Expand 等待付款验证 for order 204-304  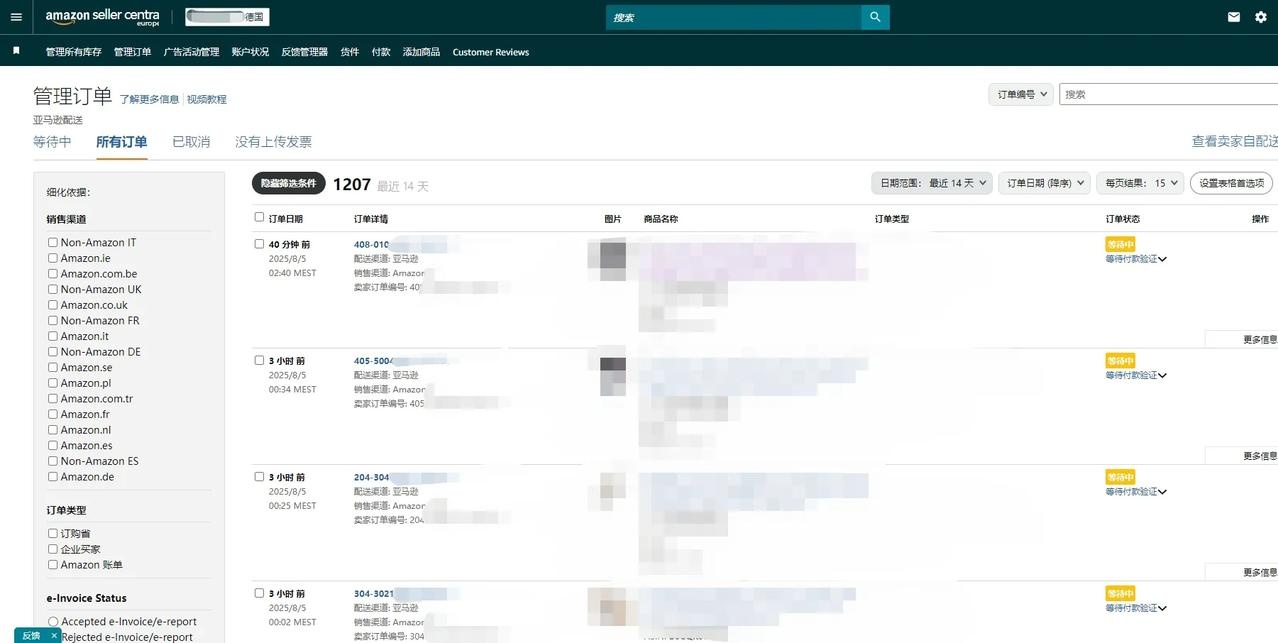(x=1136, y=491)
